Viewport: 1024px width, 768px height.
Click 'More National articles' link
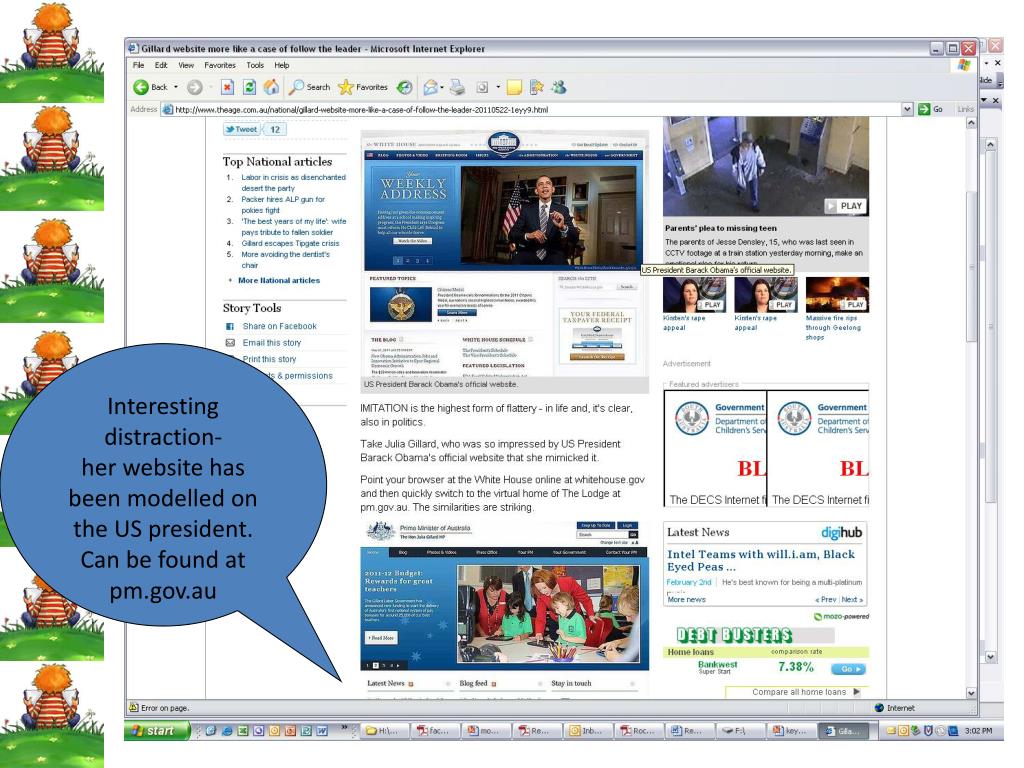coord(279,280)
